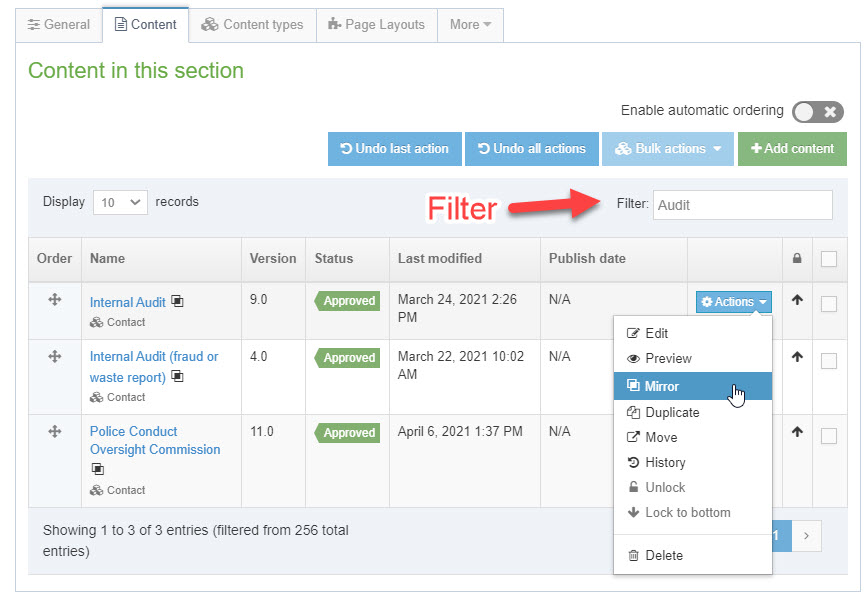Click the lock icon column header
Image resolution: width=864 pixels, height=593 pixels.
[x=797, y=258]
